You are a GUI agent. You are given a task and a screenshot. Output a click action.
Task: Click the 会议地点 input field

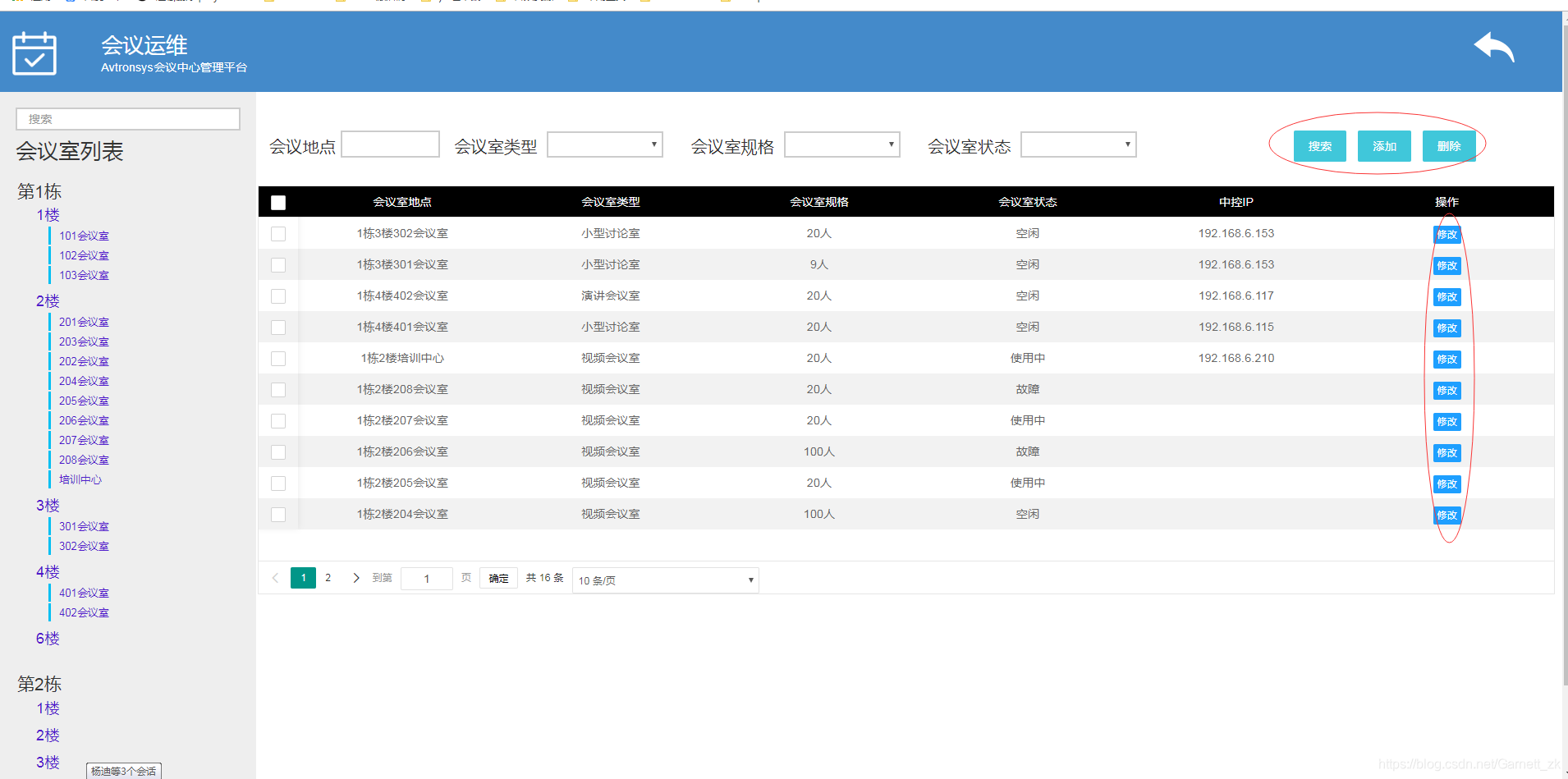pyautogui.click(x=391, y=144)
